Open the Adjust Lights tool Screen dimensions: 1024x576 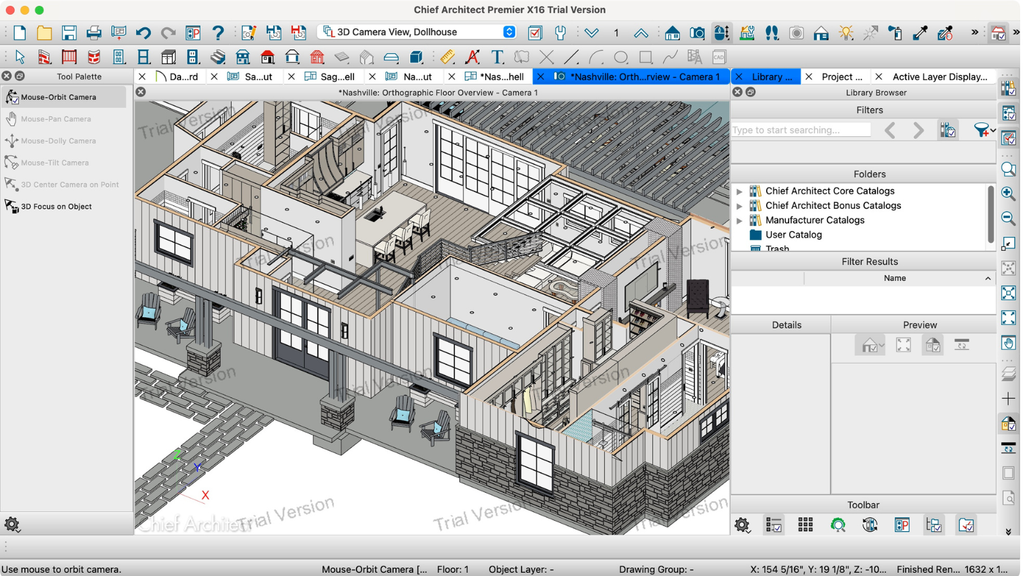(x=846, y=33)
